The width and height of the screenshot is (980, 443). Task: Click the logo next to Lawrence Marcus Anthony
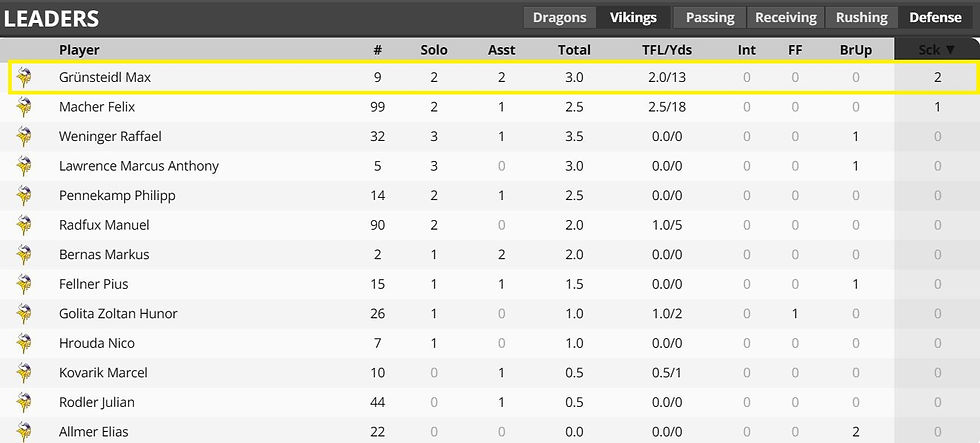click(x=24, y=166)
